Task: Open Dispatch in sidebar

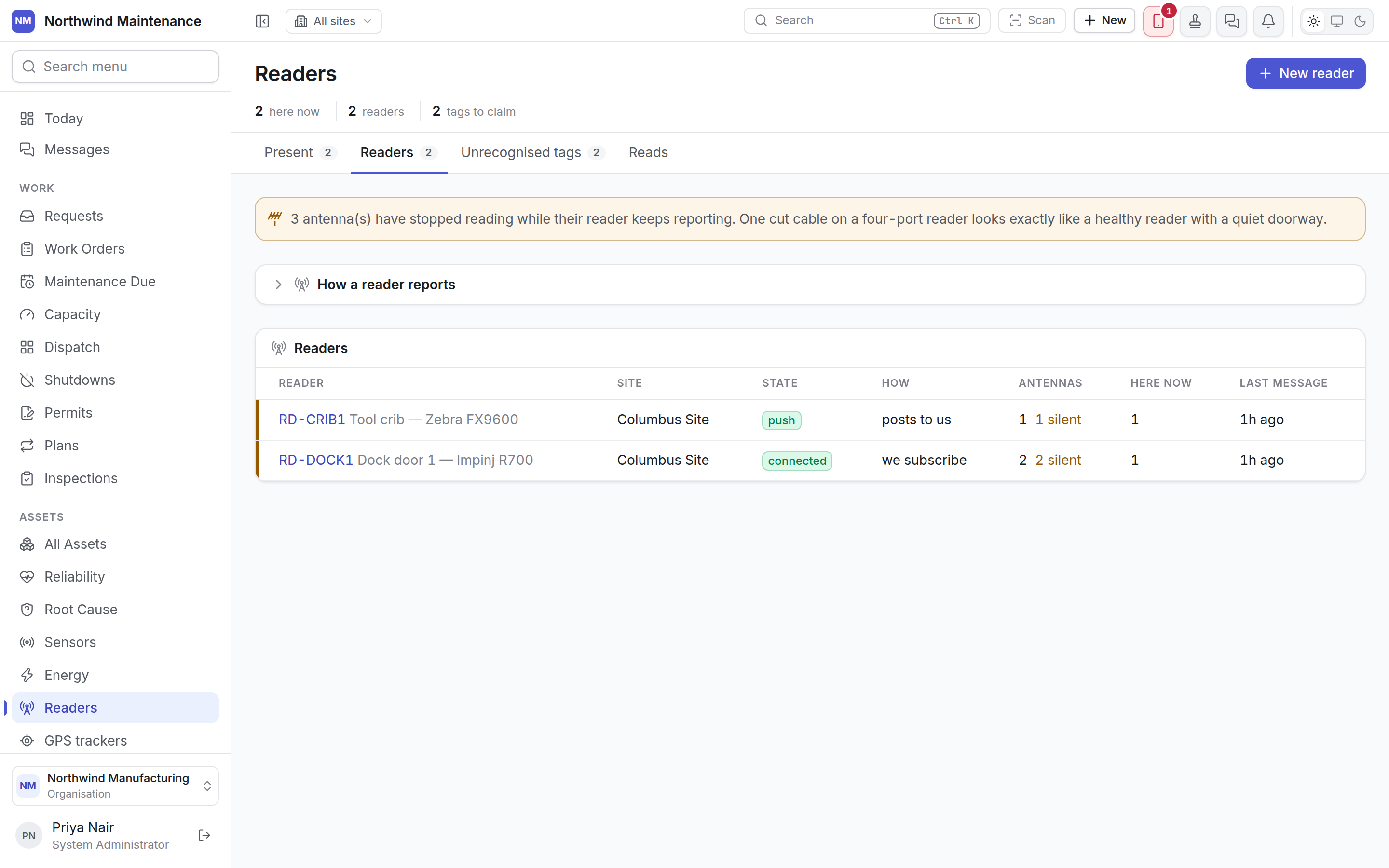Action: 115,347
